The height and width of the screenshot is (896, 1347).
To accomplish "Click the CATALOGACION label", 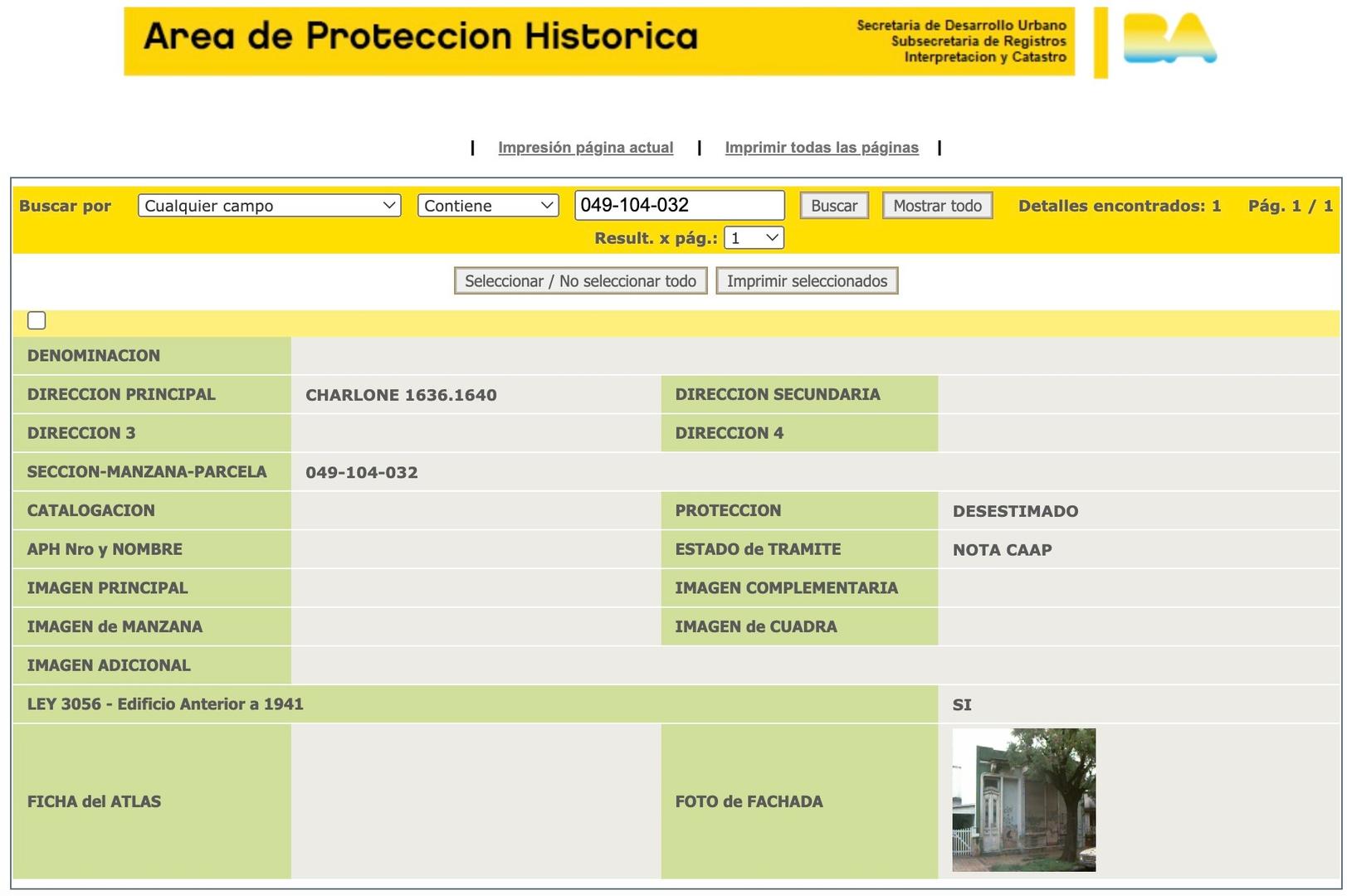I will pyautogui.click(x=91, y=511).
